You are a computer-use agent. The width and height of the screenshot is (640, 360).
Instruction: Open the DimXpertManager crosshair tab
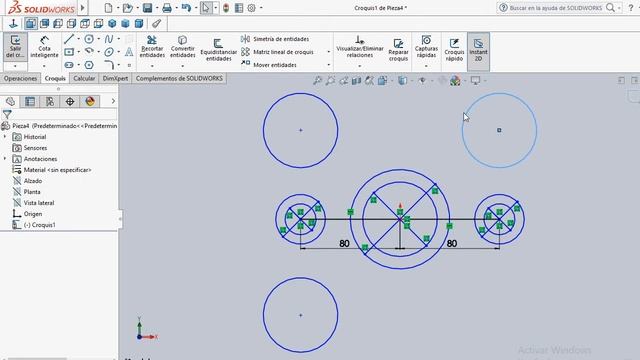70,101
